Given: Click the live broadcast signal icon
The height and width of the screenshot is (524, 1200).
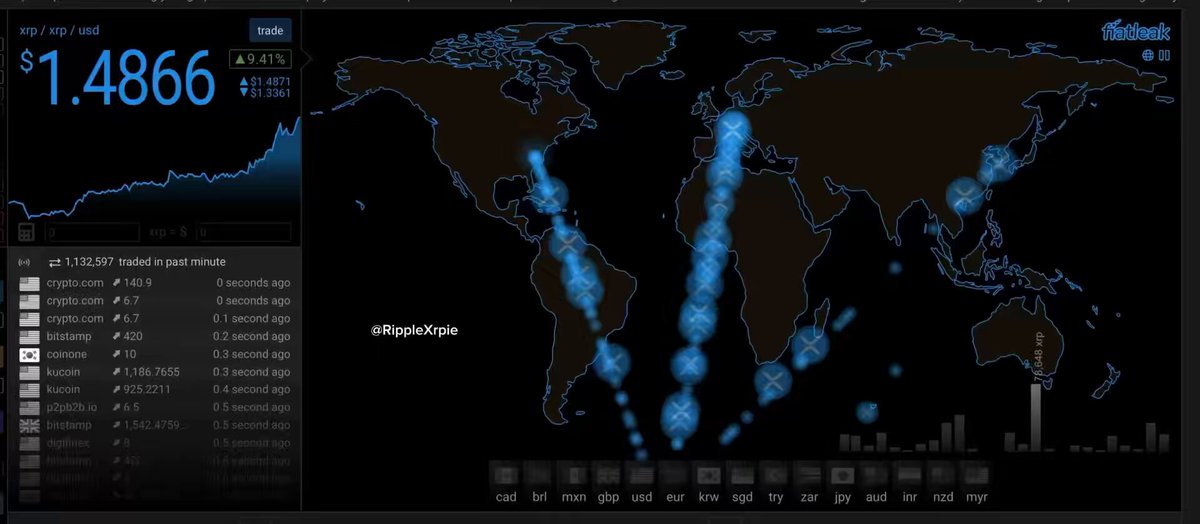Looking at the screenshot, I should pyautogui.click(x=24, y=262).
